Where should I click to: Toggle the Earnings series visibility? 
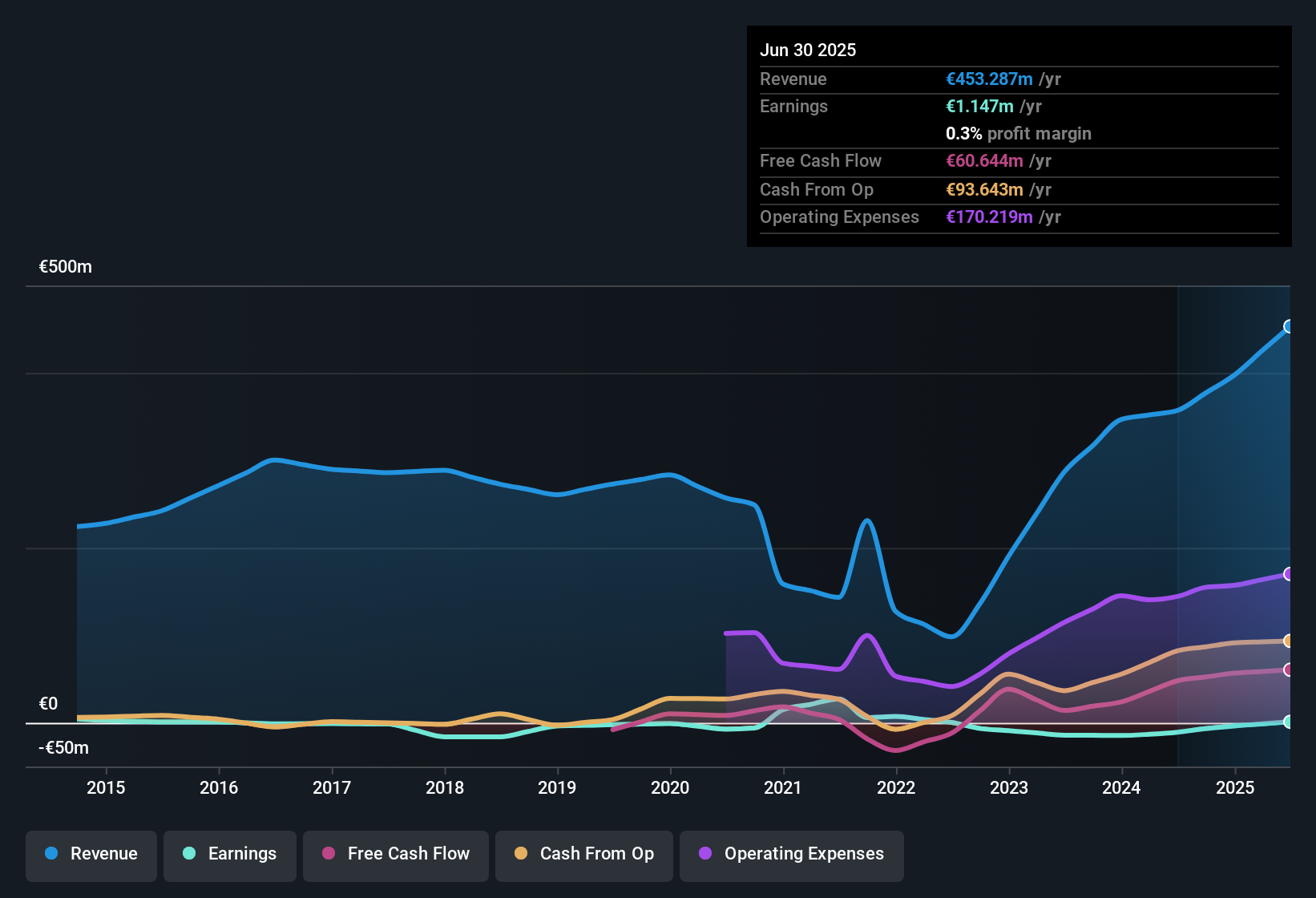(230, 854)
